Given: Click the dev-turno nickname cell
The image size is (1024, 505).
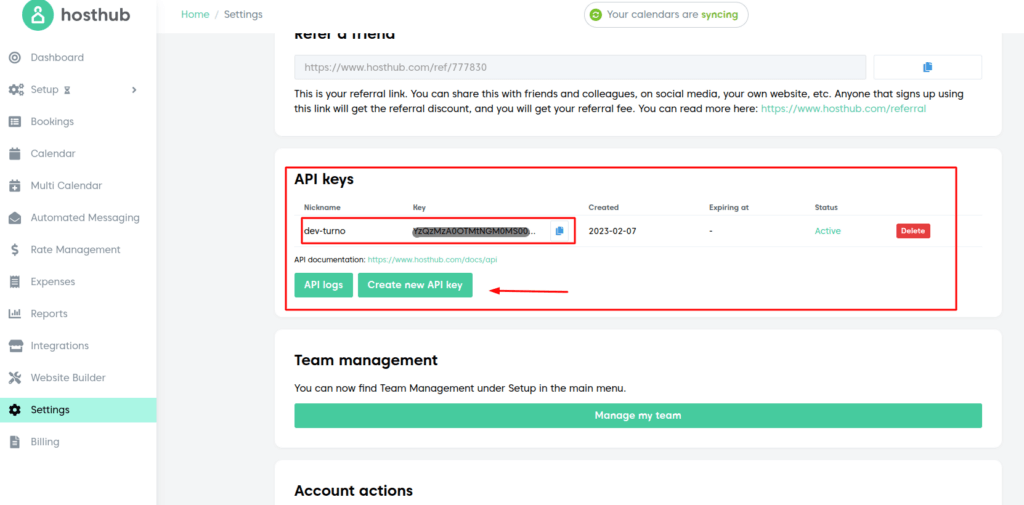Looking at the screenshot, I should coord(325,231).
